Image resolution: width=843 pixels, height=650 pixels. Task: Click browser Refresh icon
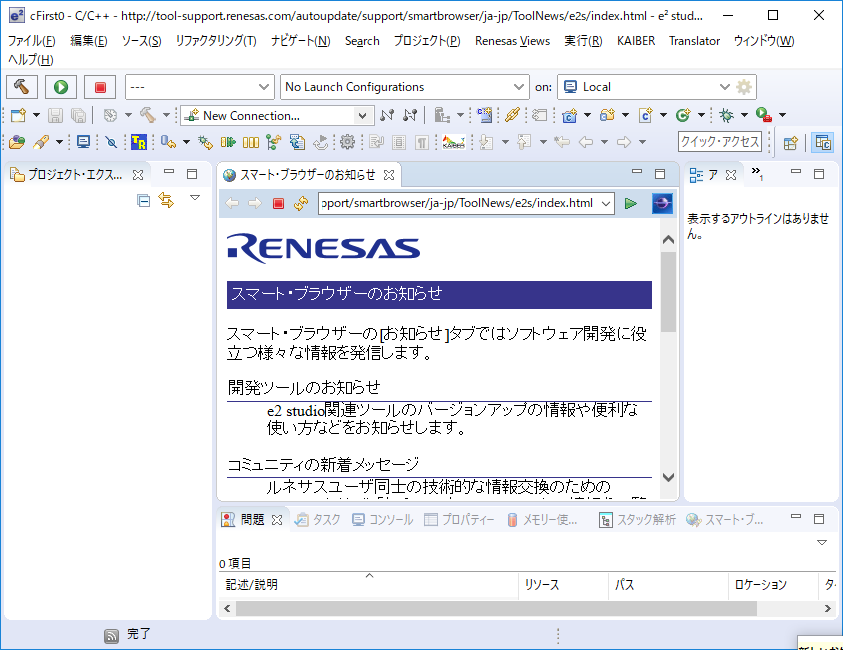tap(301, 203)
